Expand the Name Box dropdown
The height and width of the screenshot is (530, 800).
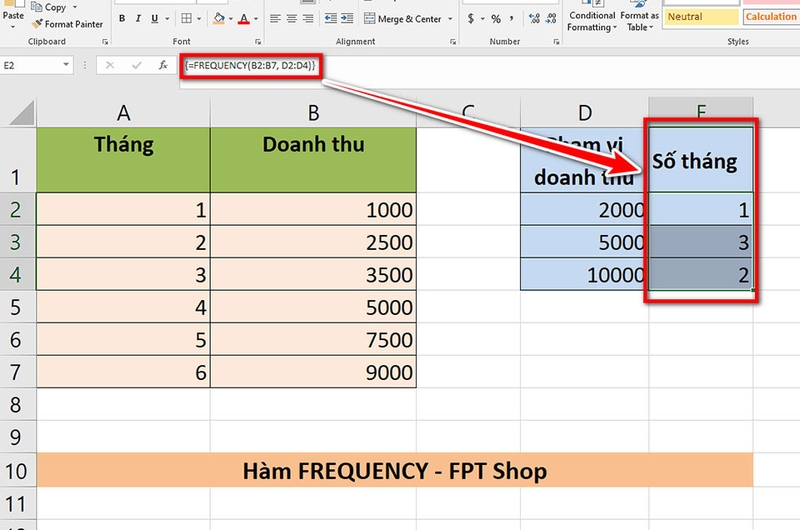[66, 65]
